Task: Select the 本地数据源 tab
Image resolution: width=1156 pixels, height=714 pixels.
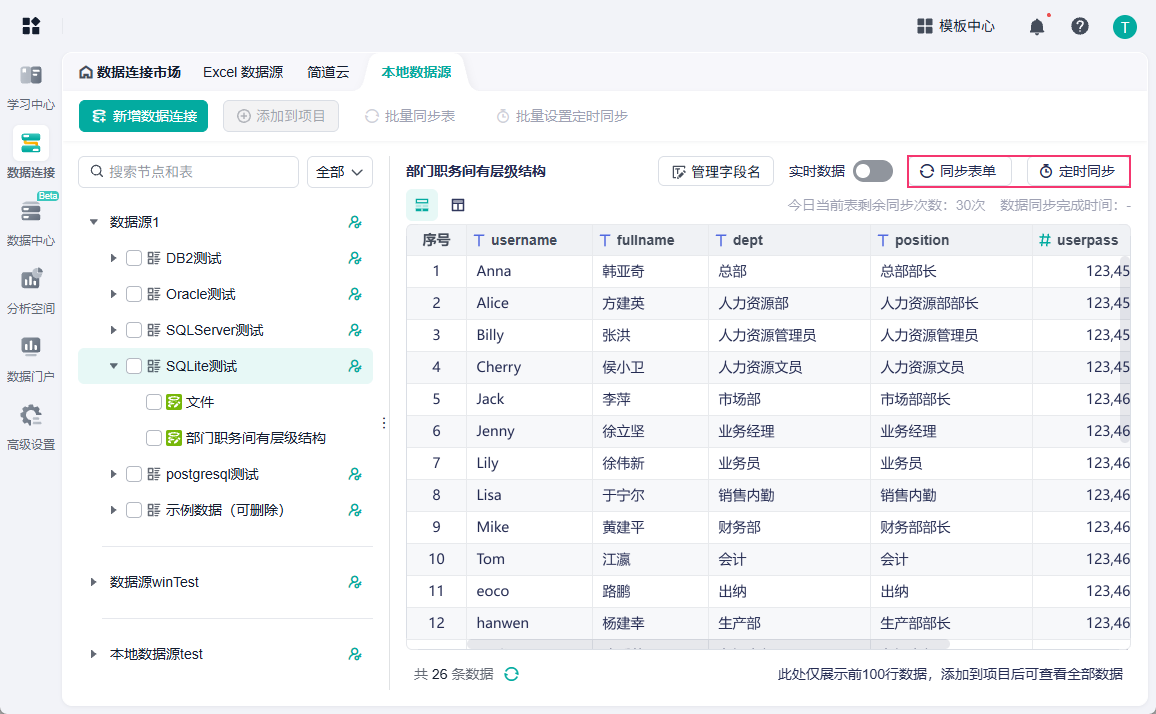Action: (x=416, y=72)
